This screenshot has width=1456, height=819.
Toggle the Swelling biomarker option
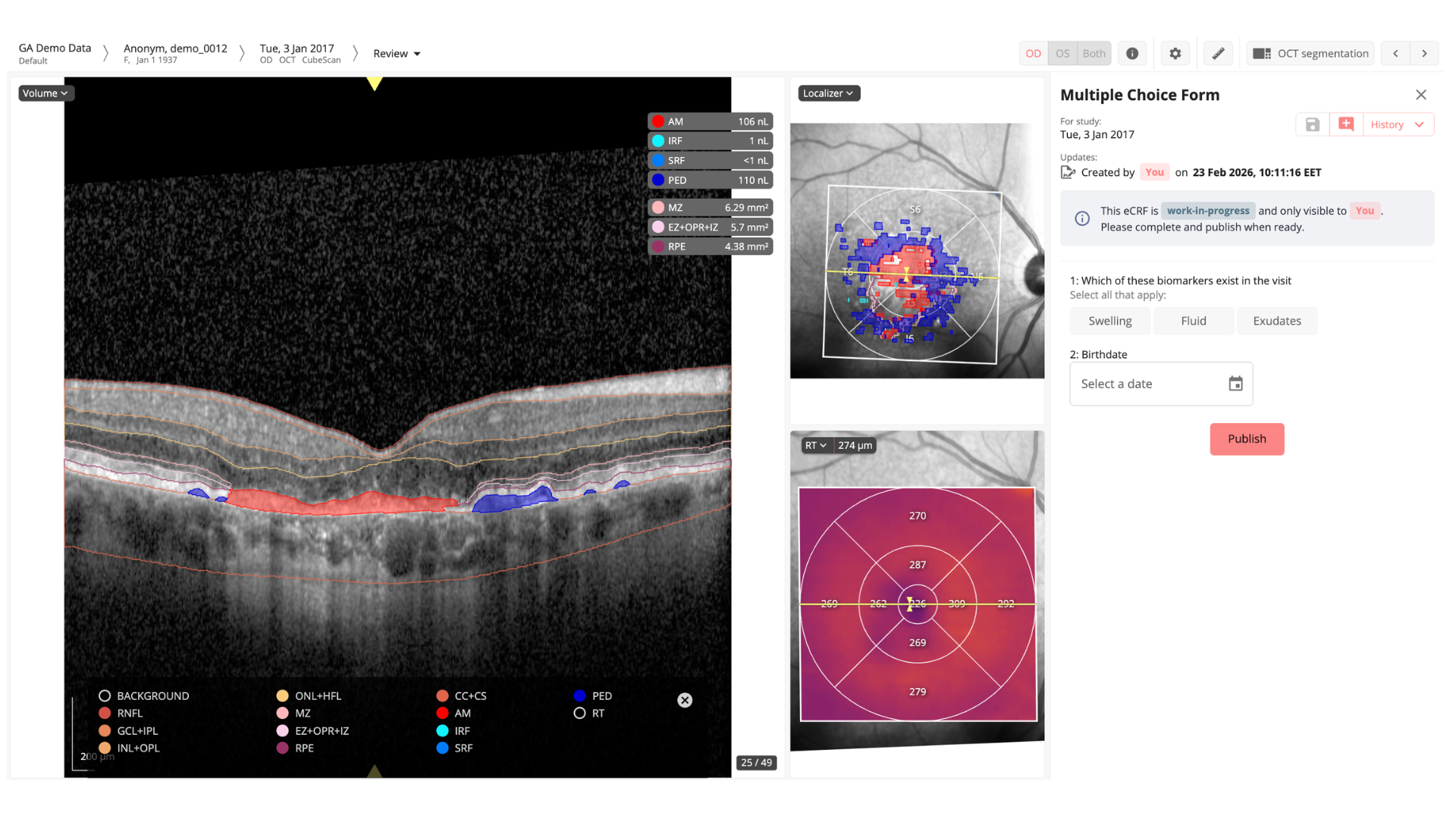click(1109, 321)
